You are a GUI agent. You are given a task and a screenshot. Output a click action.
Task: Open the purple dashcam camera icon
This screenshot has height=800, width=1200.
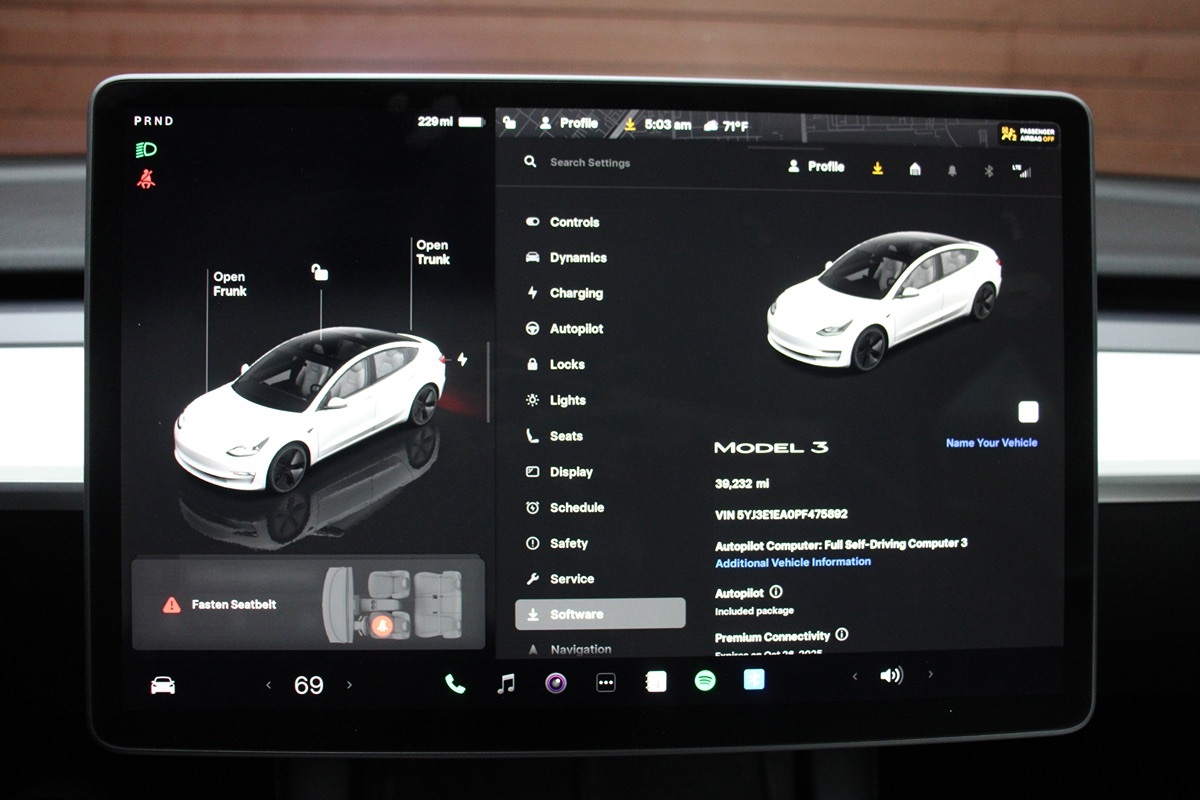click(x=556, y=683)
